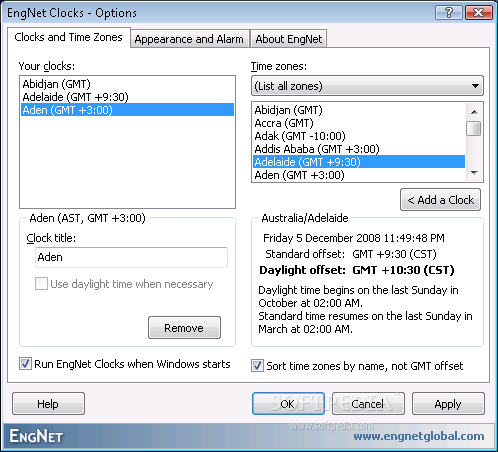Choose Abidjan (GMT) in time zones list

pos(359,110)
